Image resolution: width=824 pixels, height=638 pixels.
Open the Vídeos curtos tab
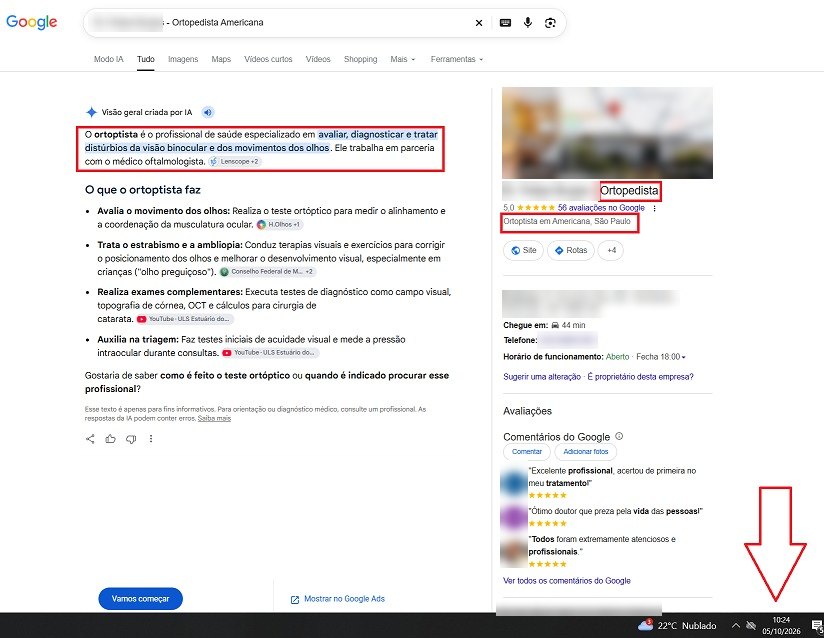pos(268,59)
